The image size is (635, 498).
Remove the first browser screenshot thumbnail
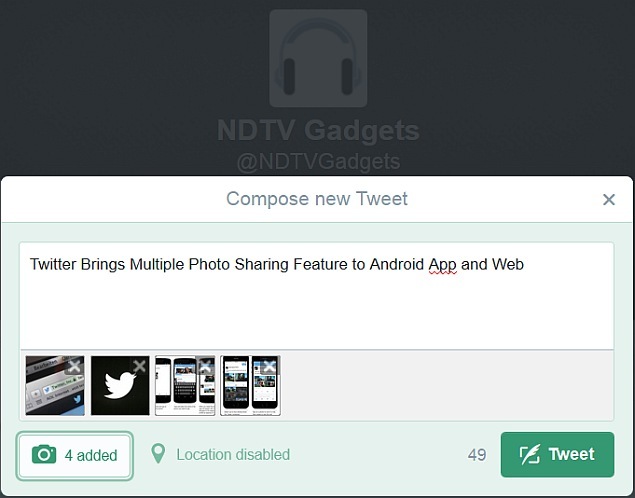(x=74, y=367)
